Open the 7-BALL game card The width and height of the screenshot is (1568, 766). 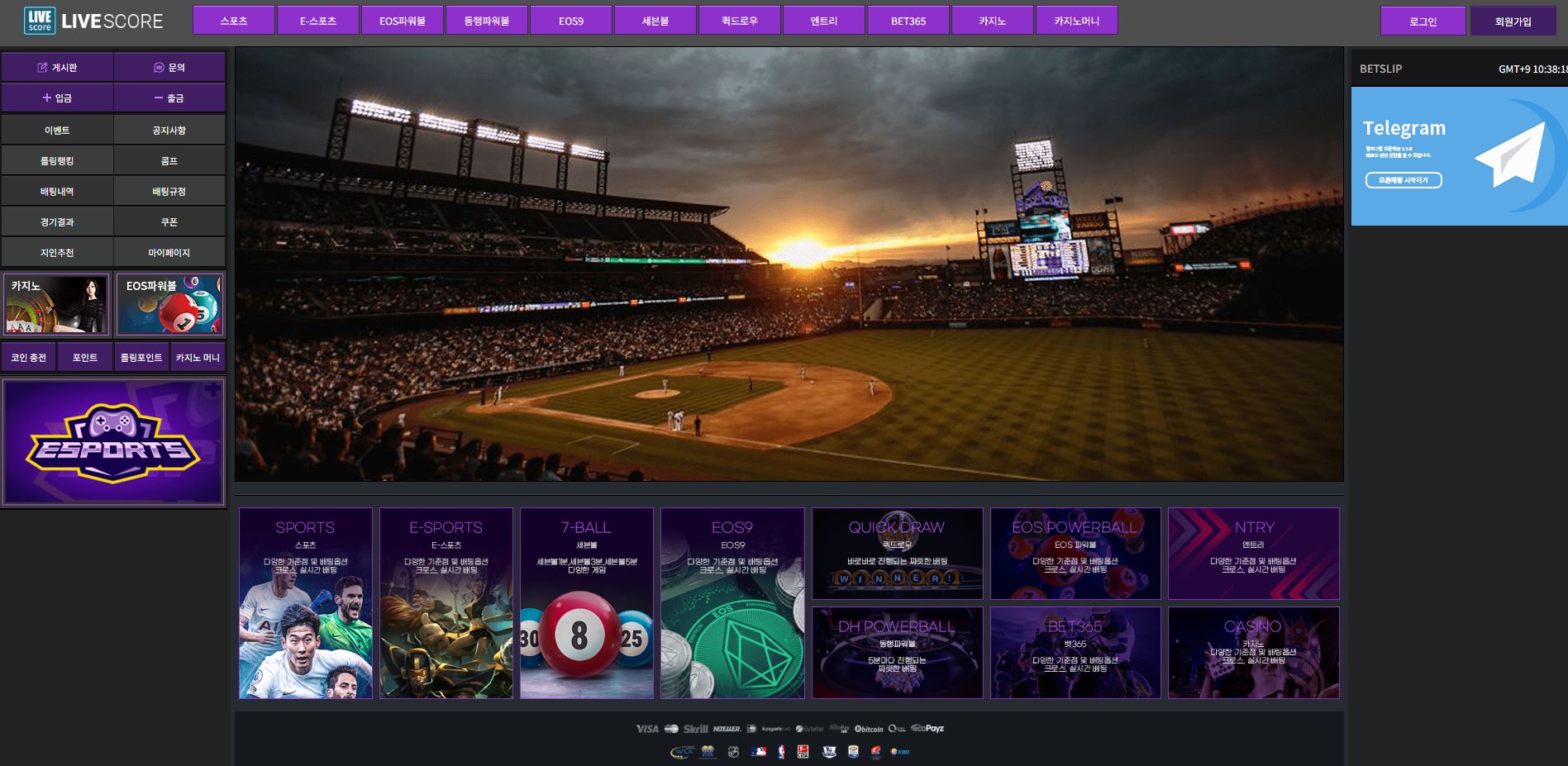click(587, 603)
